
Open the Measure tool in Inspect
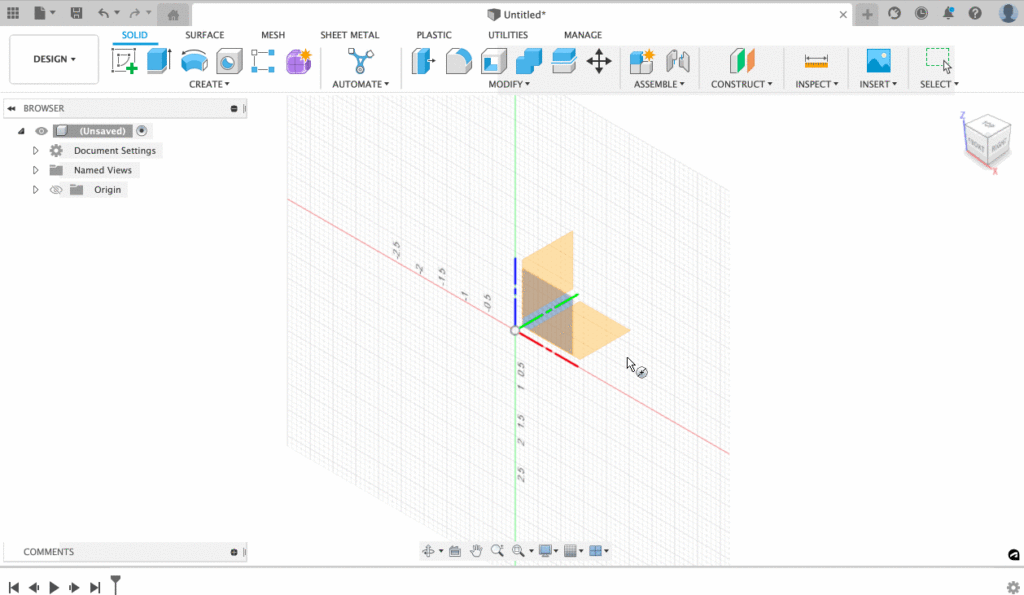(x=816, y=61)
